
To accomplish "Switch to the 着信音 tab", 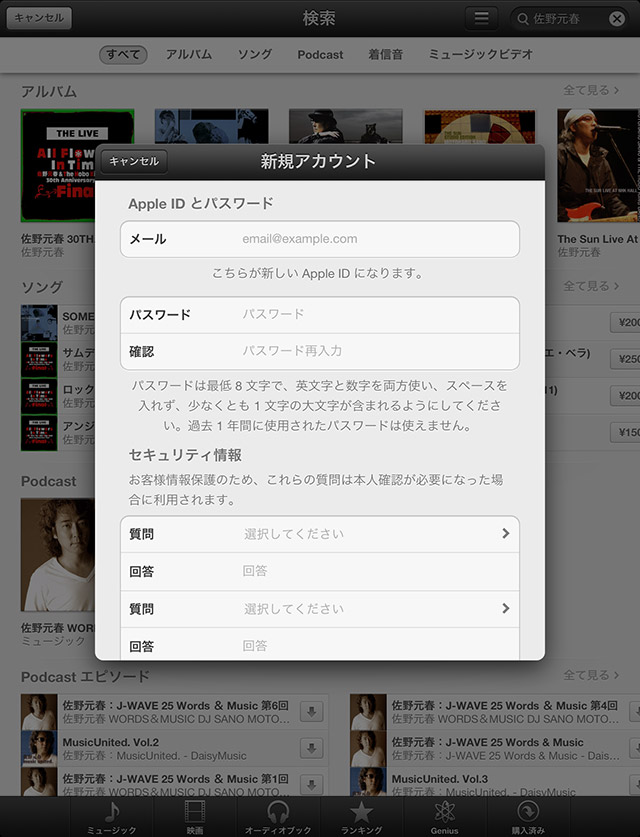I will [385, 54].
